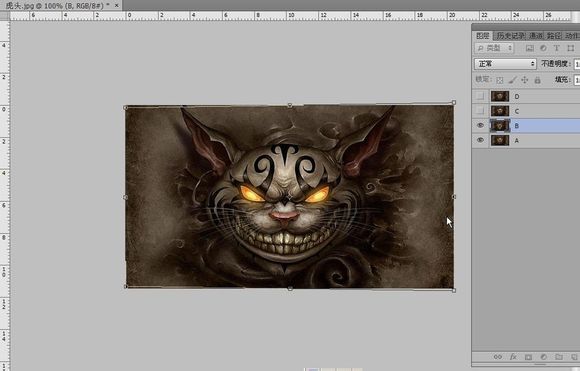Click layer B's thumbnail
The width and height of the screenshot is (580, 371).
[x=500, y=126]
